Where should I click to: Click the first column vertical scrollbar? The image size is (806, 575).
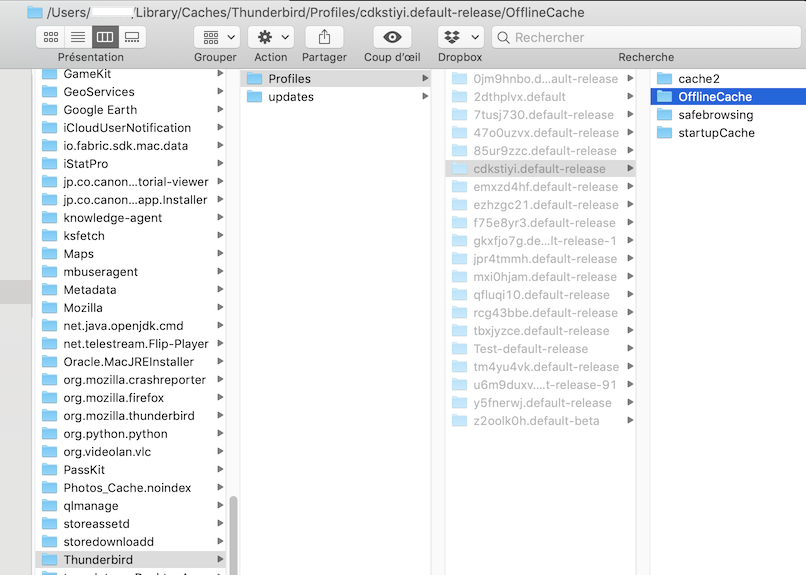[x=233, y=535]
